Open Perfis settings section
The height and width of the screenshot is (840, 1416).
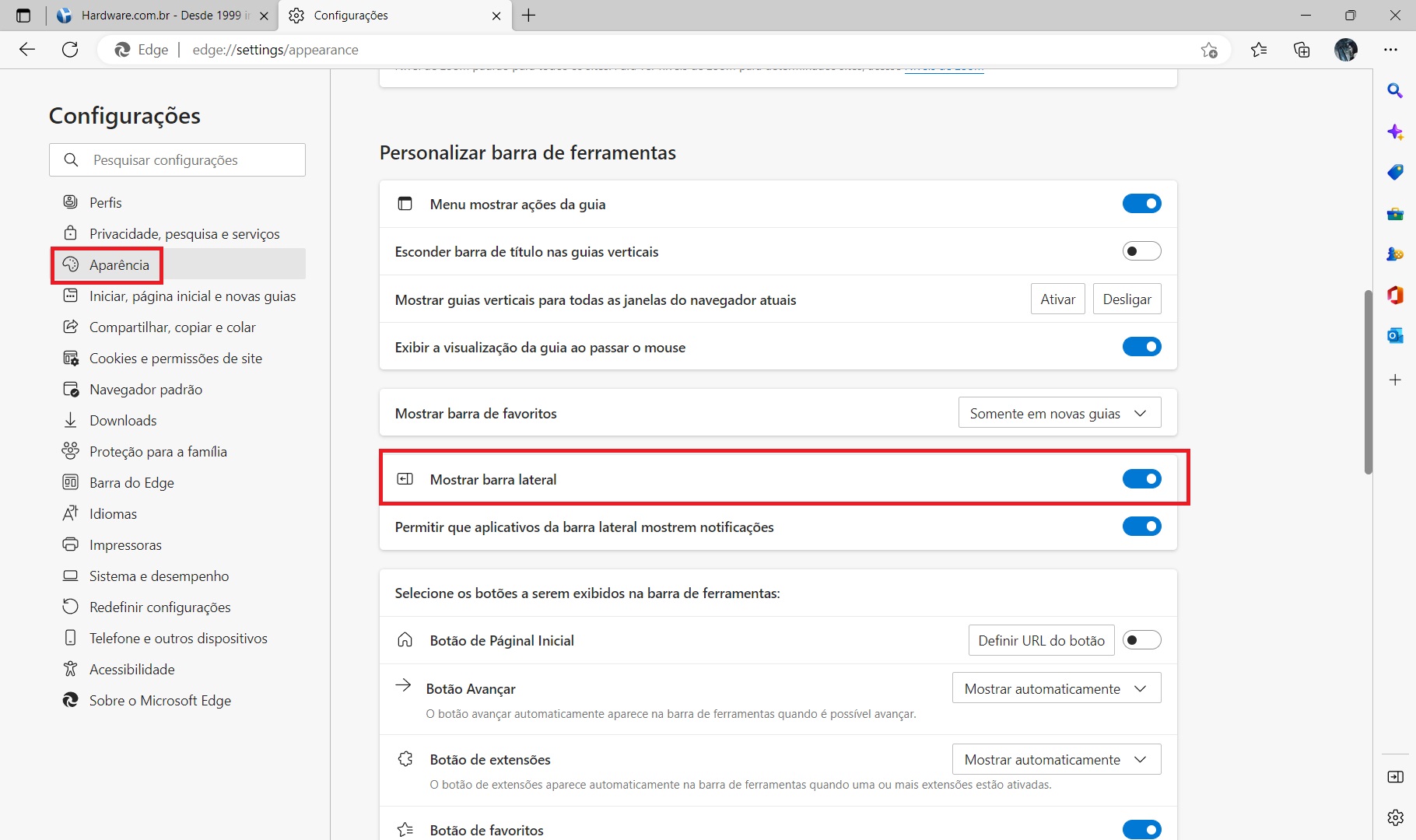tap(177, 202)
